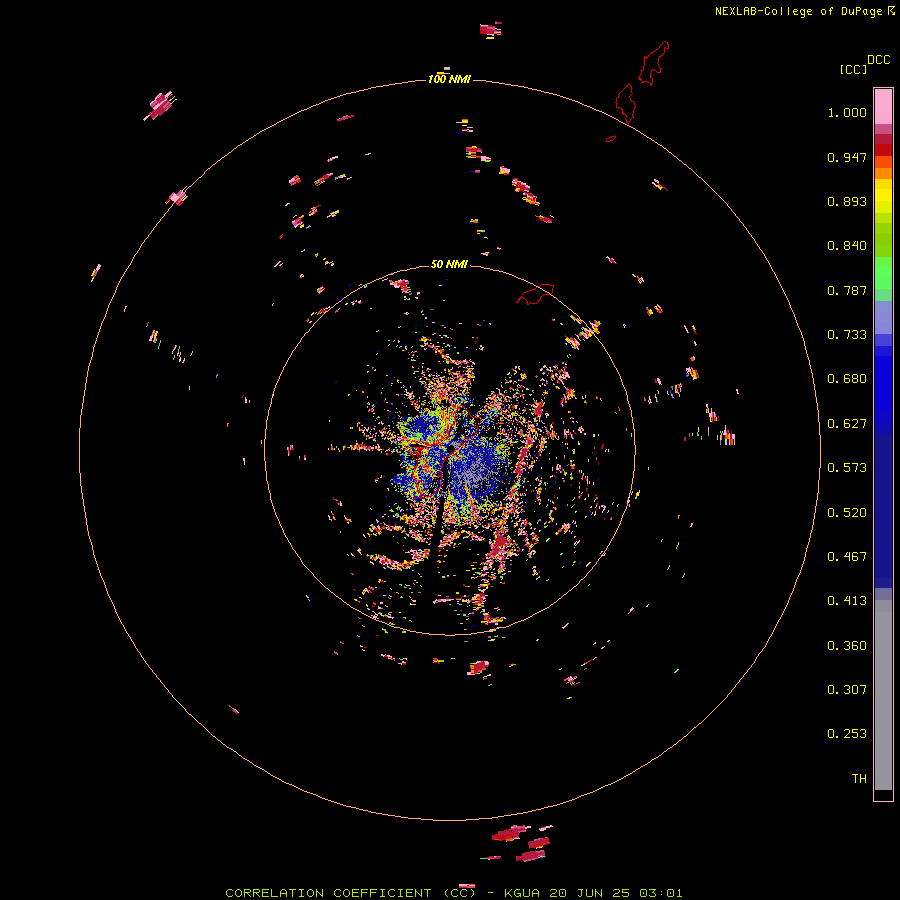900x900 pixels.
Task: Click the 0.520 color scale value
Action: click(x=847, y=513)
